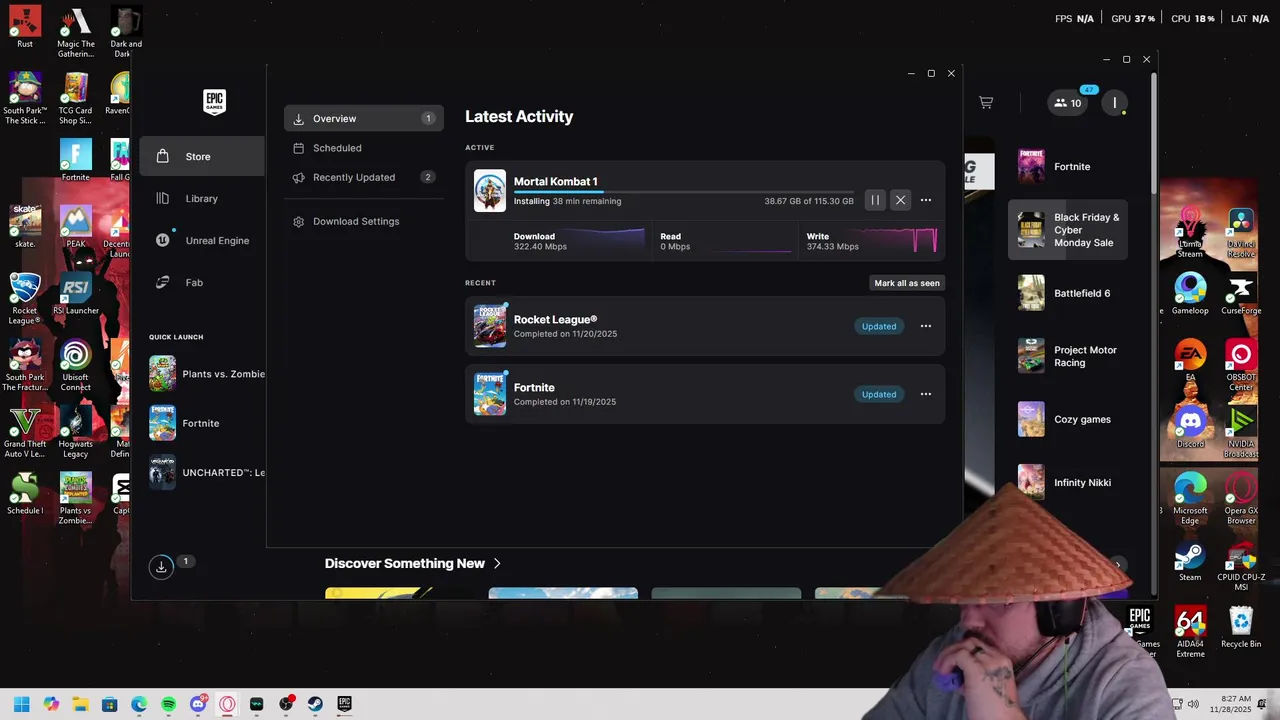Image resolution: width=1280 pixels, height=720 pixels.
Task: Cancel the Mortal Kombat 1 installation
Action: click(x=900, y=200)
